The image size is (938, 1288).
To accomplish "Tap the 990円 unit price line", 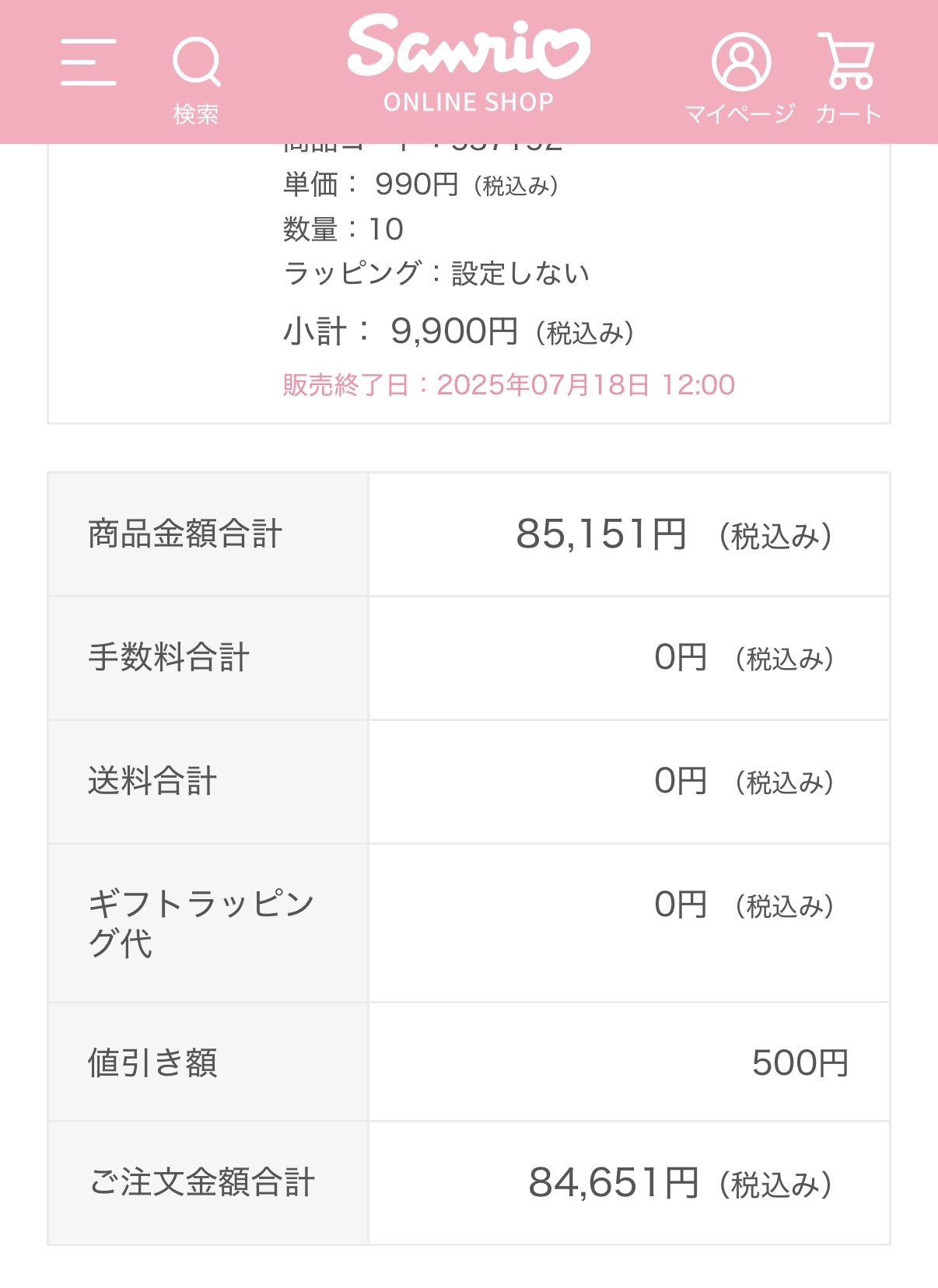I will click(420, 185).
